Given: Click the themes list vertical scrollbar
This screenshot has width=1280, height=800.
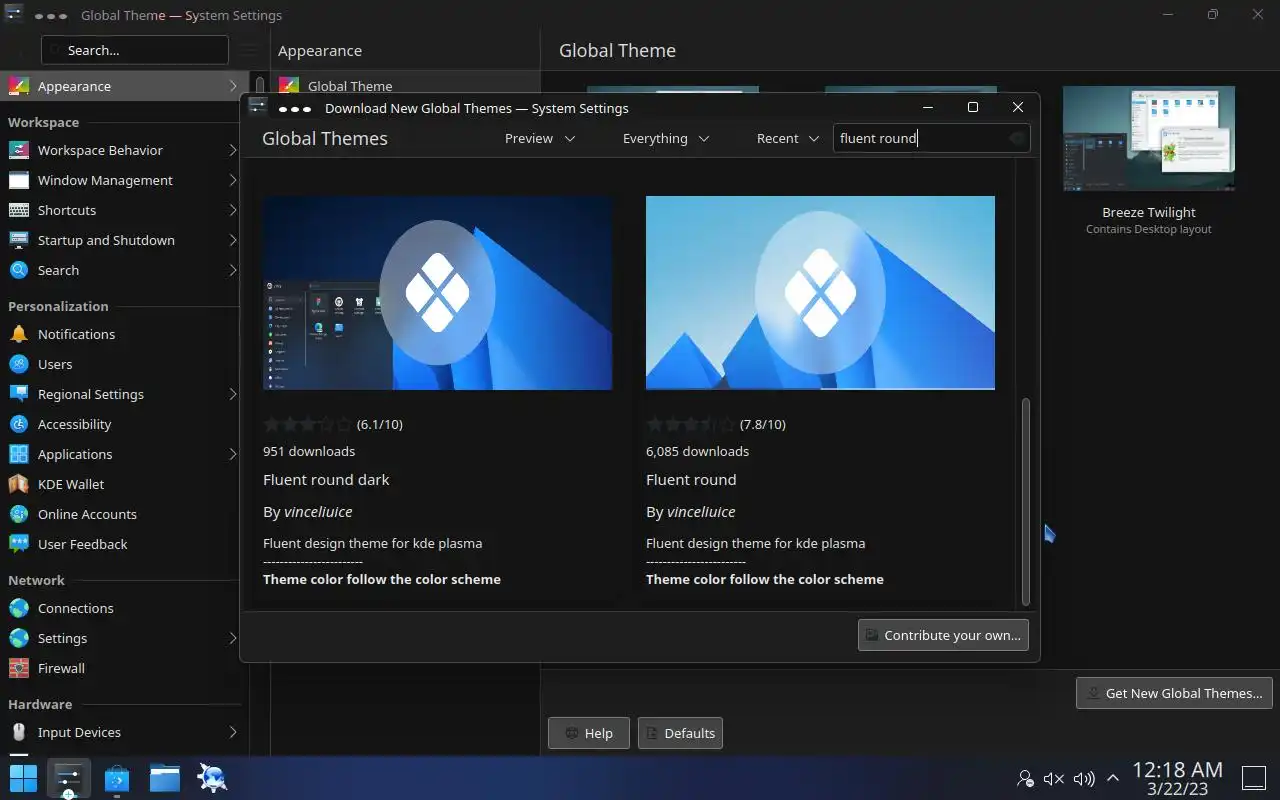Looking at the screenshot, I should 1025,500.
